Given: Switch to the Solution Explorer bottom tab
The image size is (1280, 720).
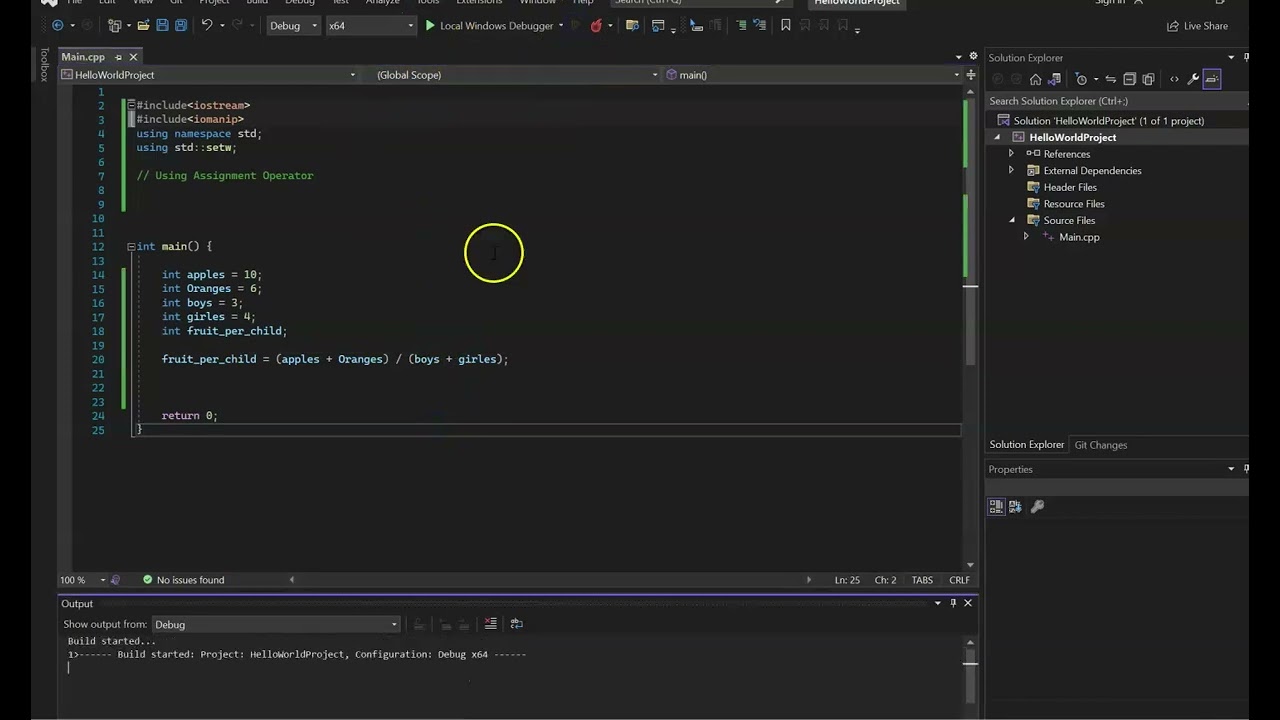Looking at the screenshot, I should (1026, 445).
